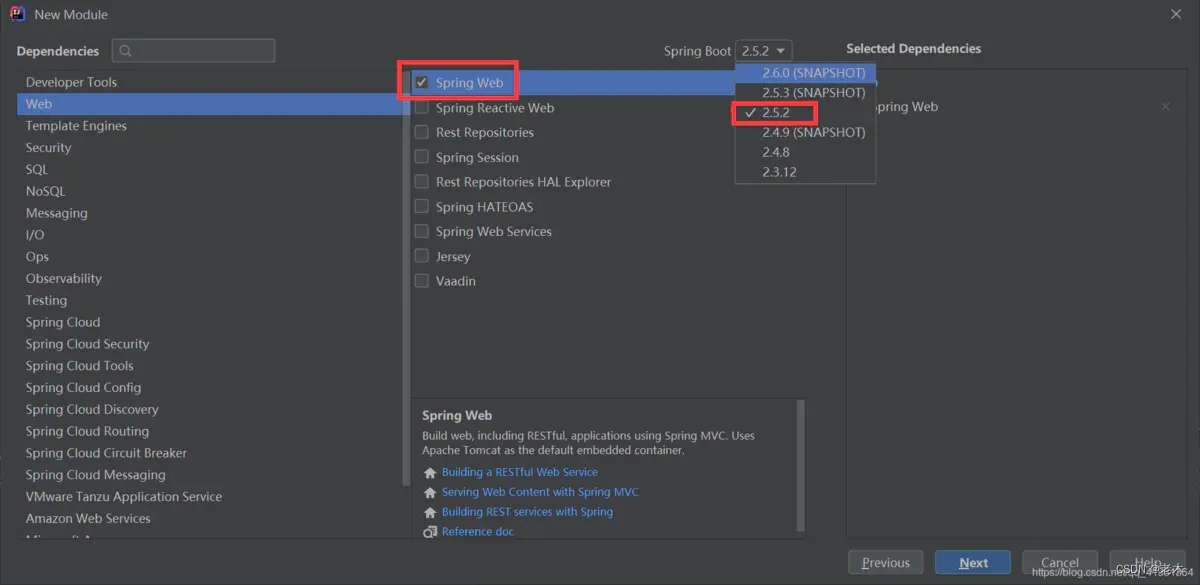This screenshot has height=585, width=1200.
Task: Click the search magnifier icon in Dependencies
Action: tap(125, 51)
